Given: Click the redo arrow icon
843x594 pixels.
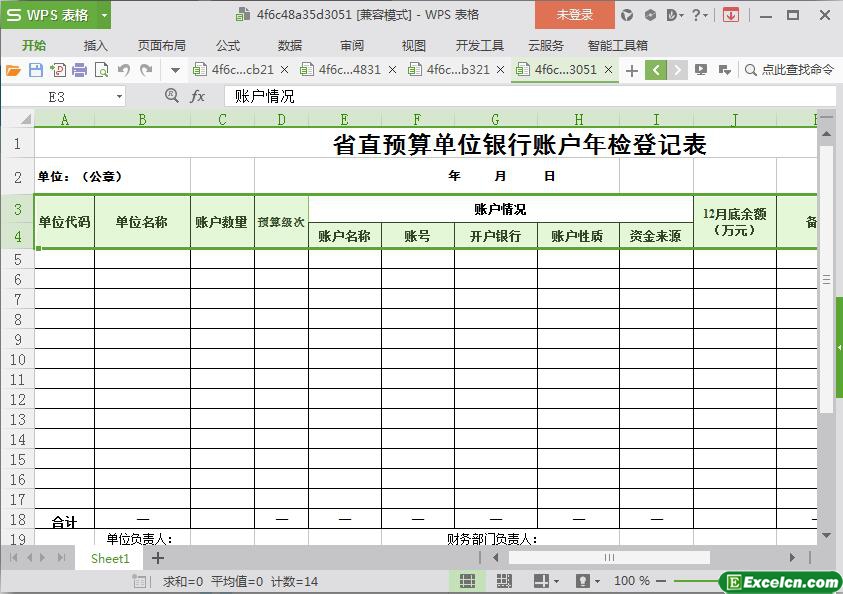Looking at the screenshot, I should 146,70.
